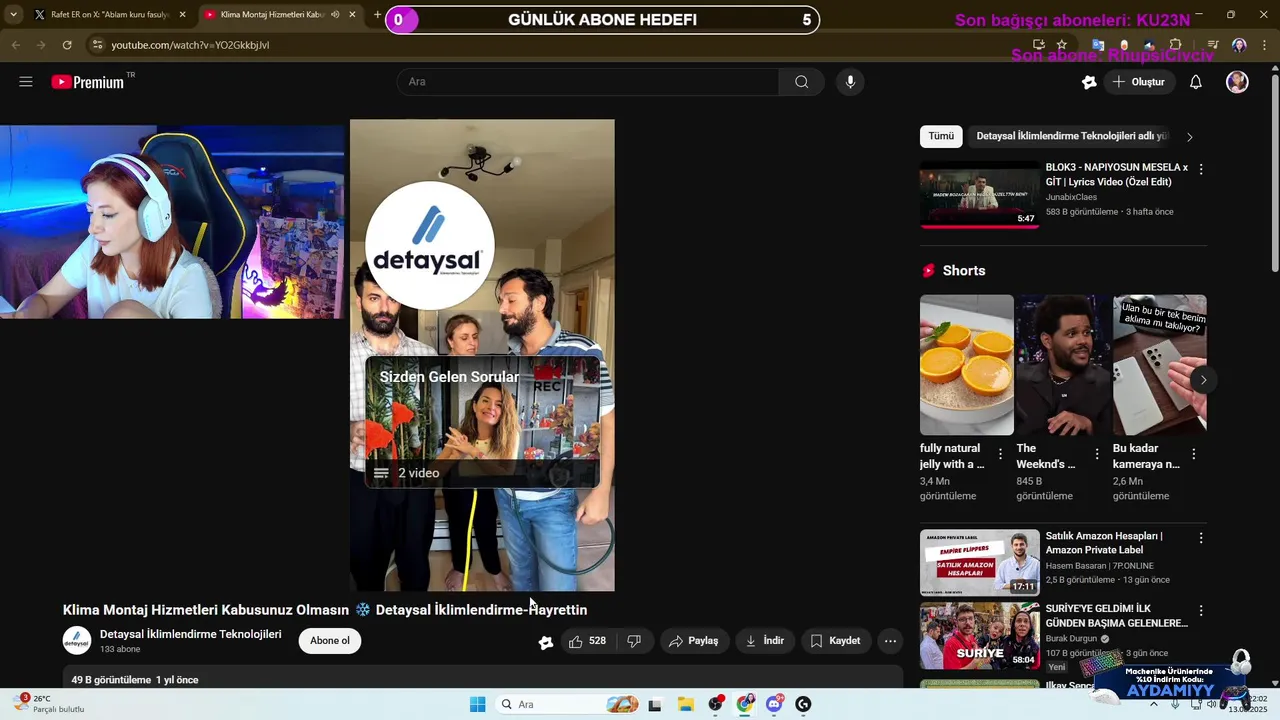
Task: Click the Oluştur create button
Action: coord(1139,82)
